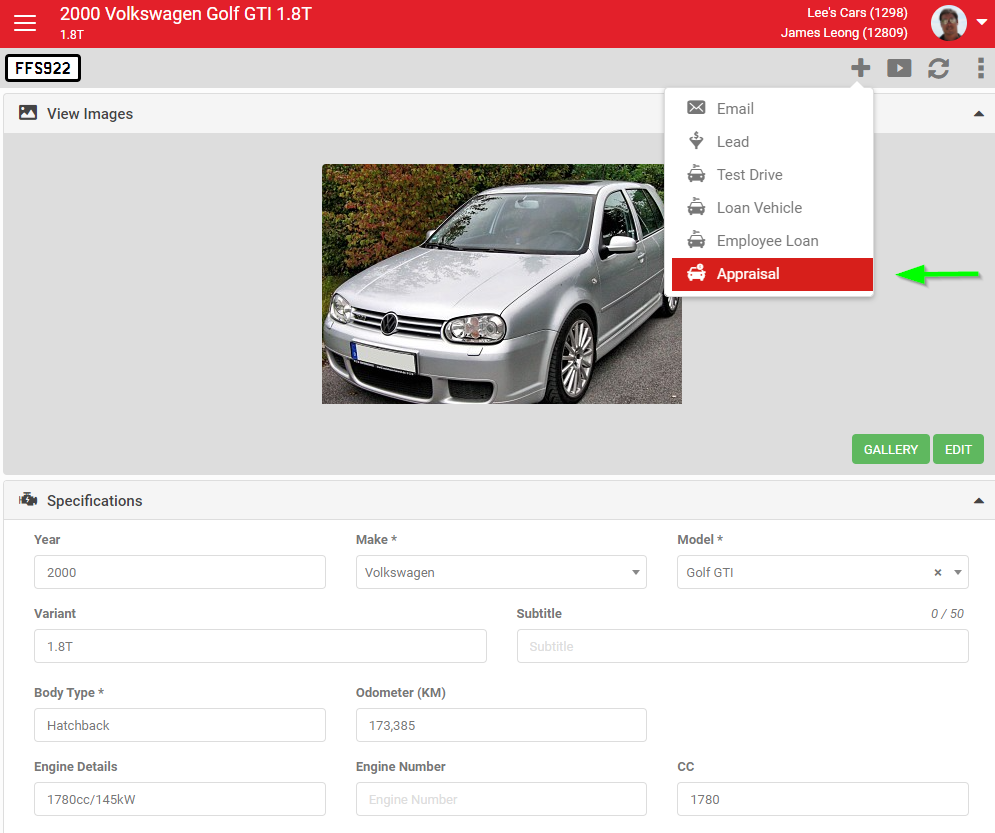995x833 pixels.
Task: Click the Variant field showing 1.8T
Action: point(260,646)
